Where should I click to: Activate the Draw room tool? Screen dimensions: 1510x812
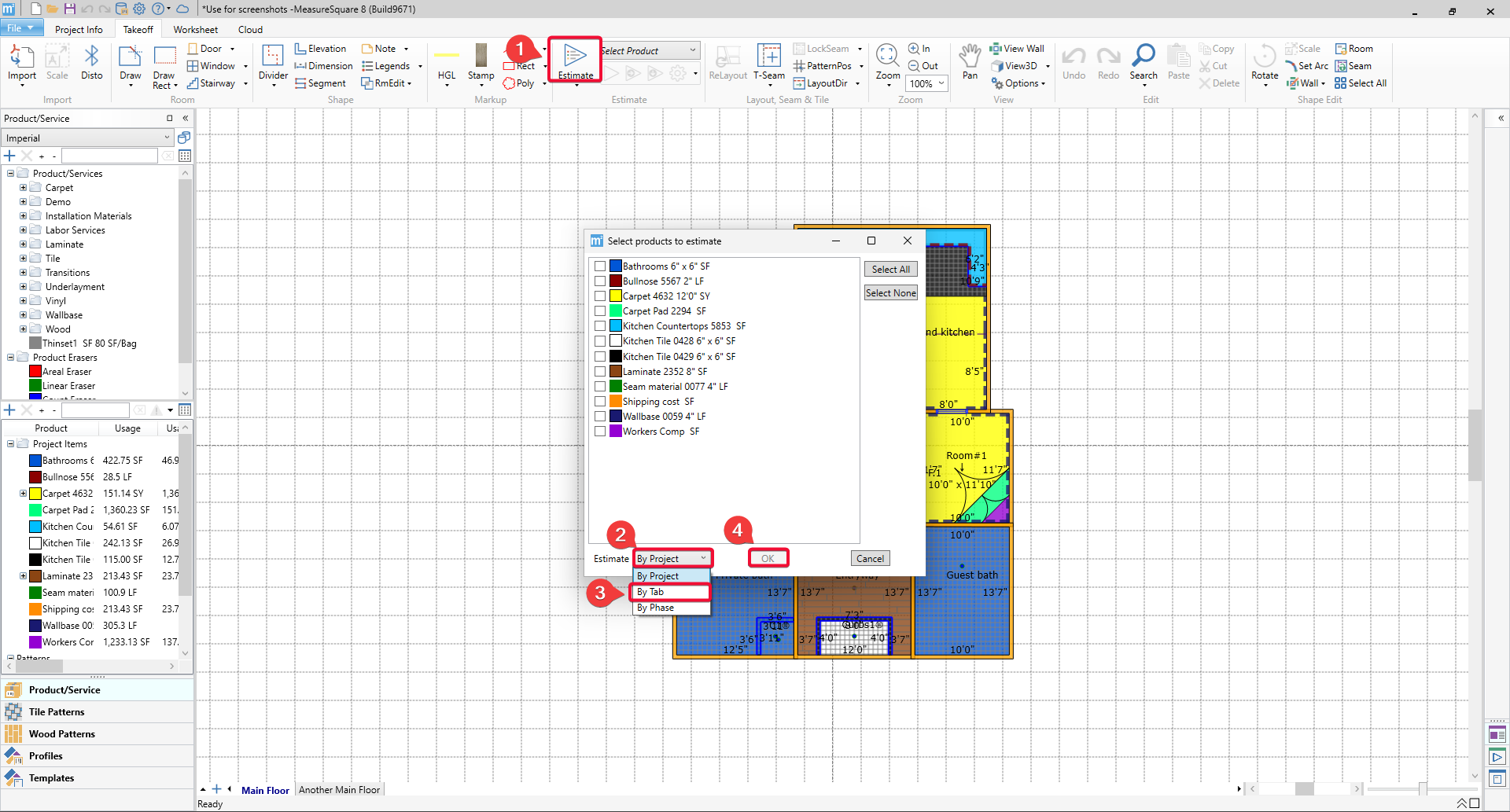(131, 63)
